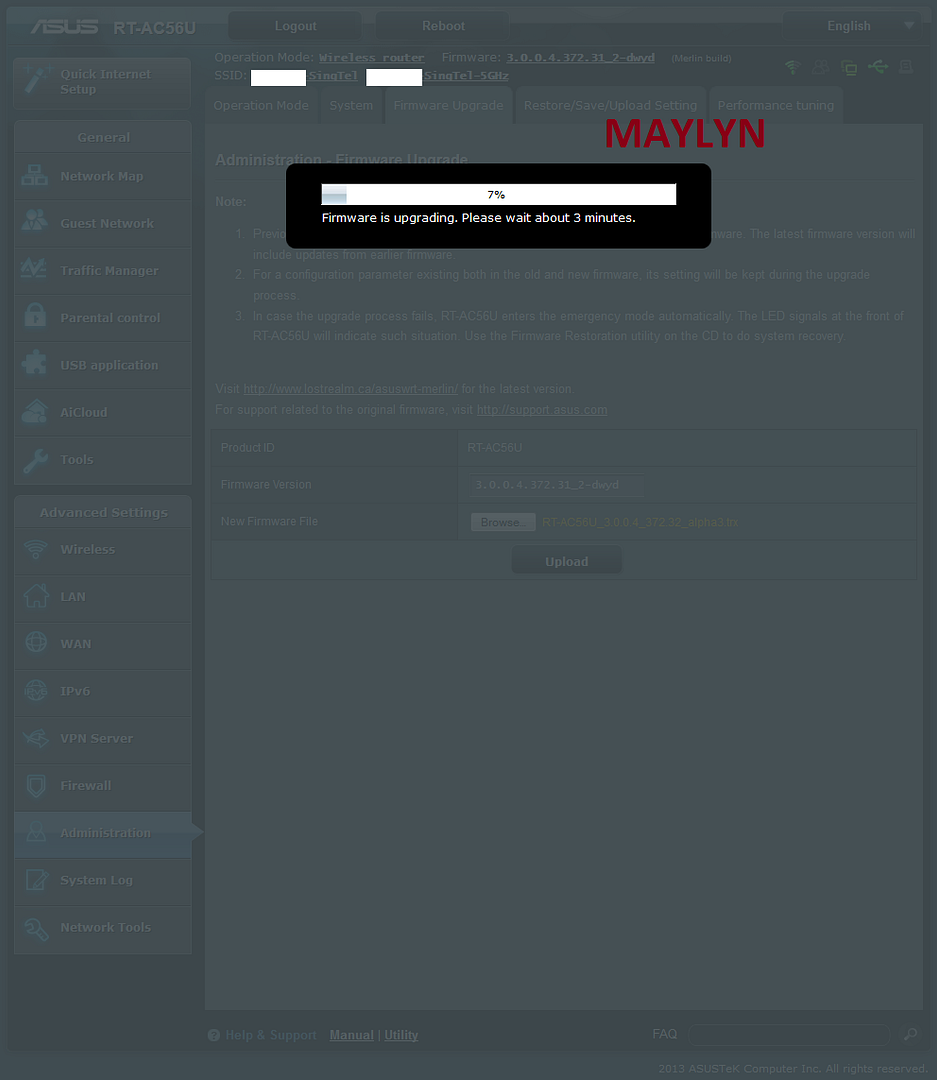Viewport: 937px width, 1080px height.
Task: Open the support.asus.com link
Action: (x=541, y=410)
